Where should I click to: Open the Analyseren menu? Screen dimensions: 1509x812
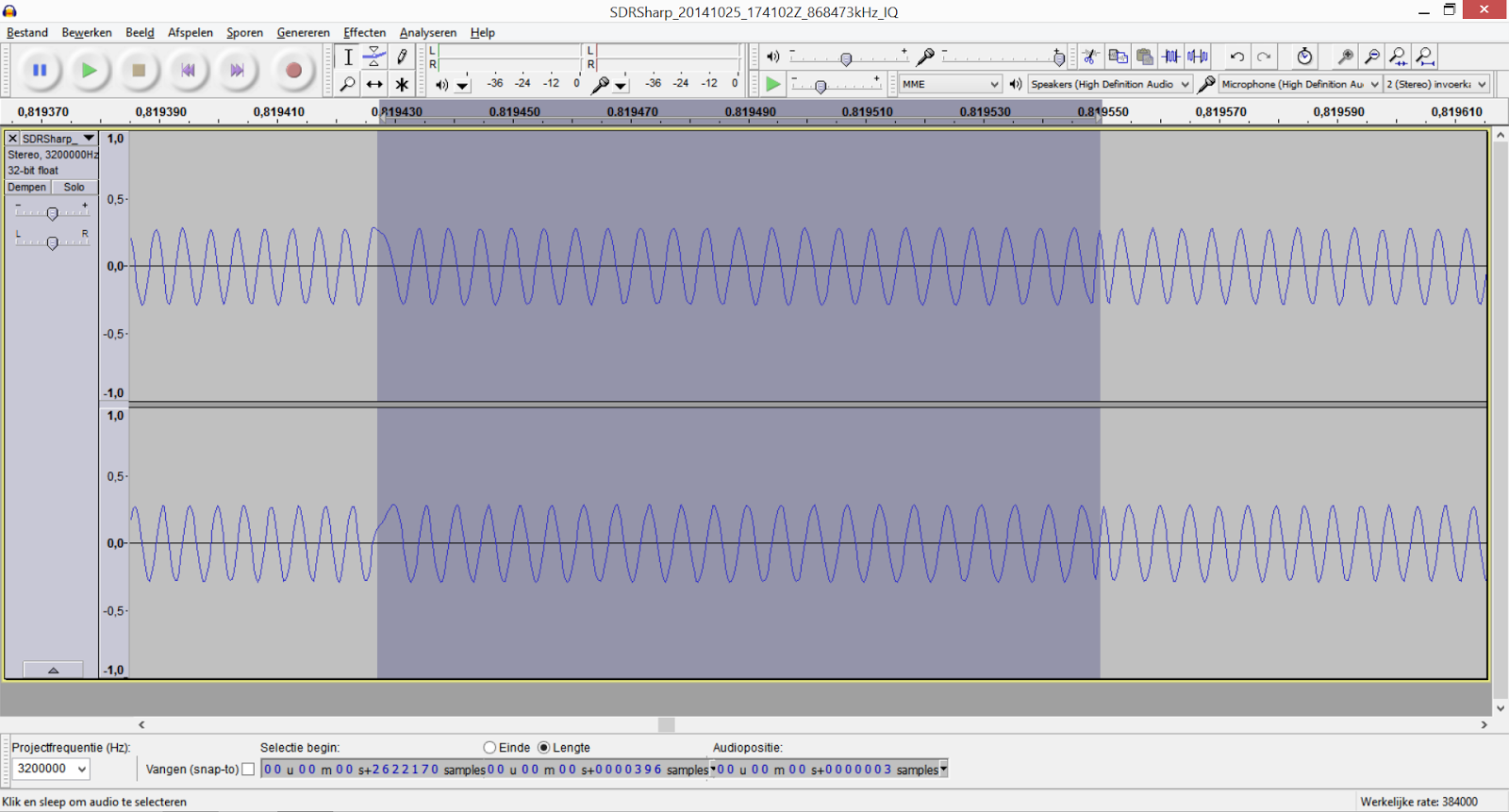427,32
